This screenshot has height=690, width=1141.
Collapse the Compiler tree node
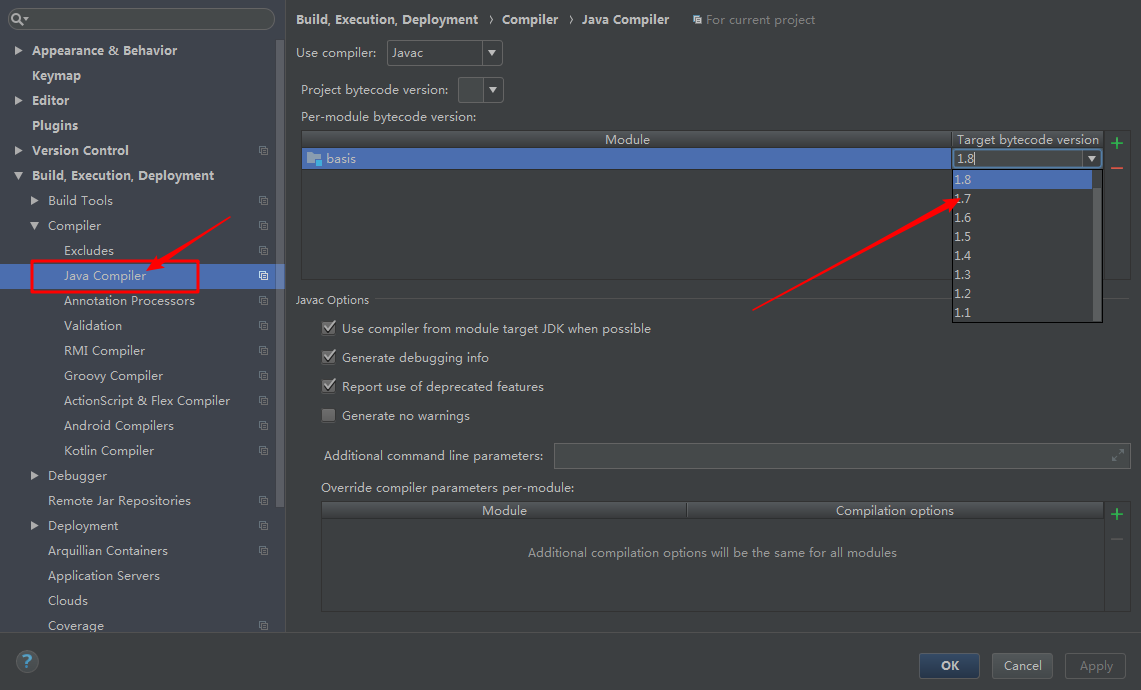(x=34, y=226)
